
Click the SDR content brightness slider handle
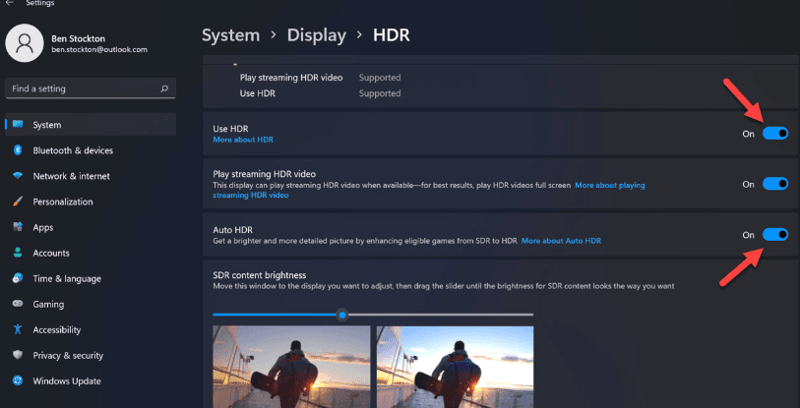[x=343, y=314]
